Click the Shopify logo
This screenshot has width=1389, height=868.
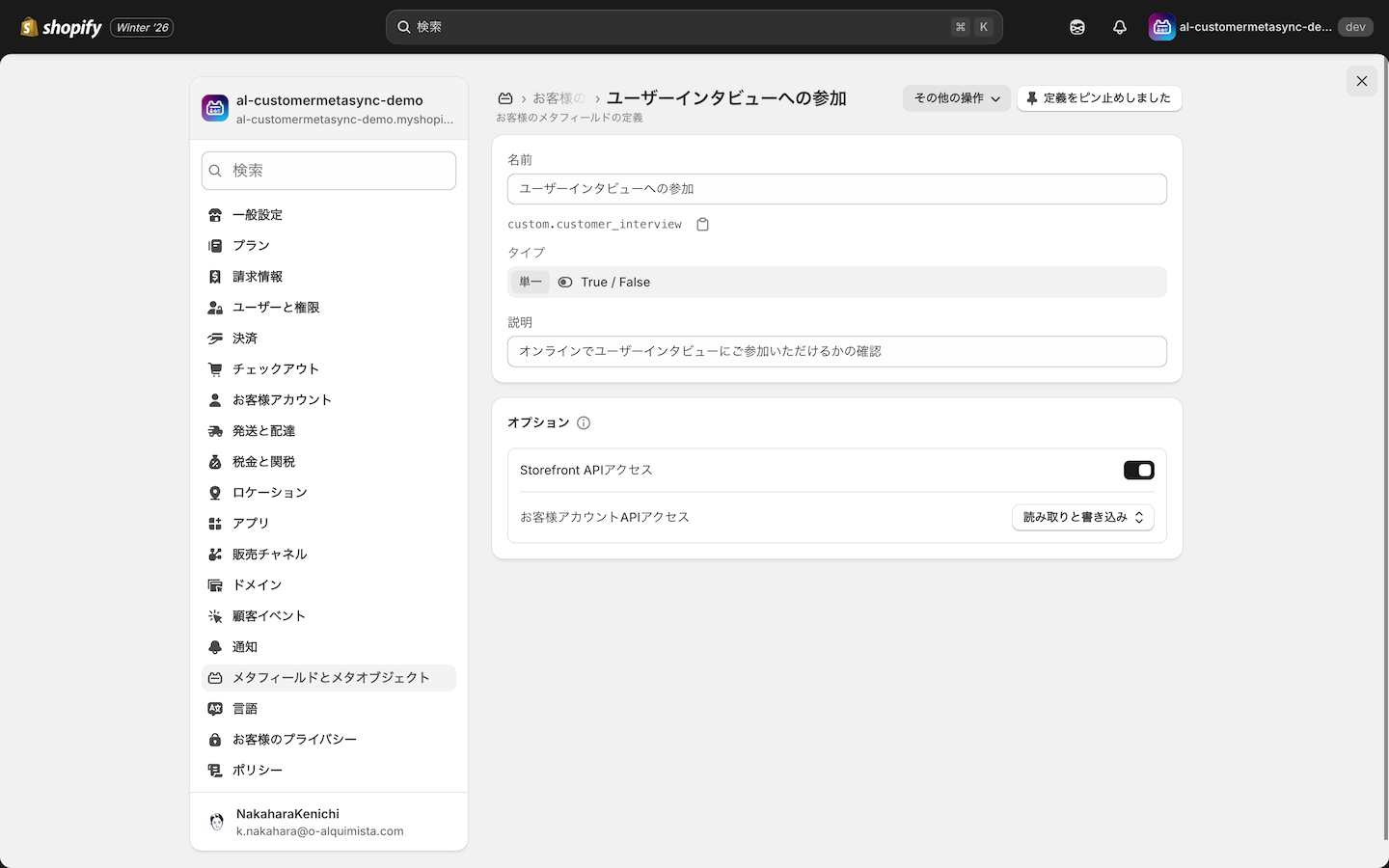(61, 27)
